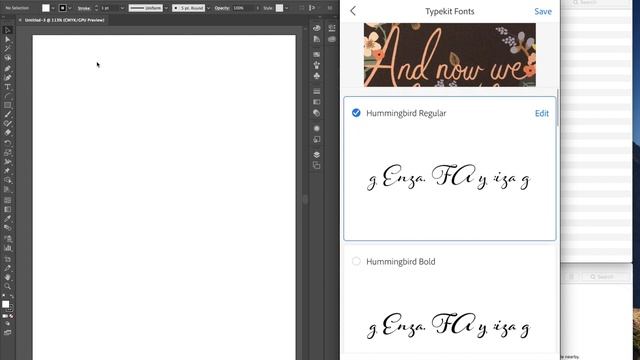Save the Typekit Fonts selection
This screenshot has height=360, width=640.
point(543,11)
